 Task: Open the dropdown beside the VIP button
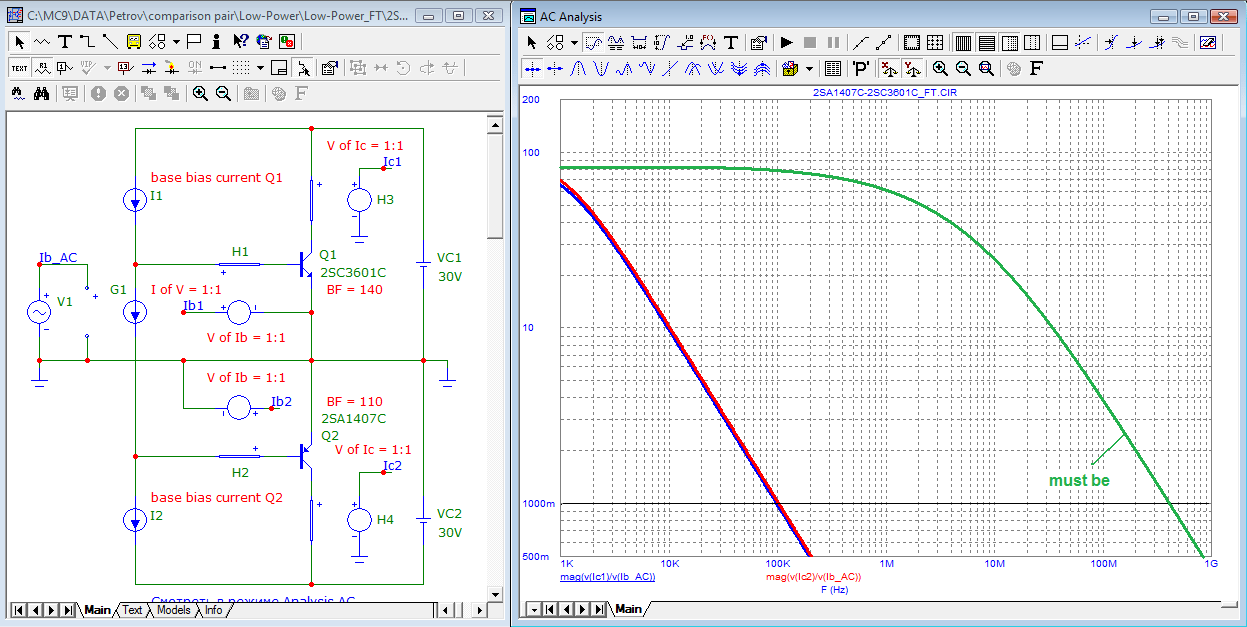[107, 68]
